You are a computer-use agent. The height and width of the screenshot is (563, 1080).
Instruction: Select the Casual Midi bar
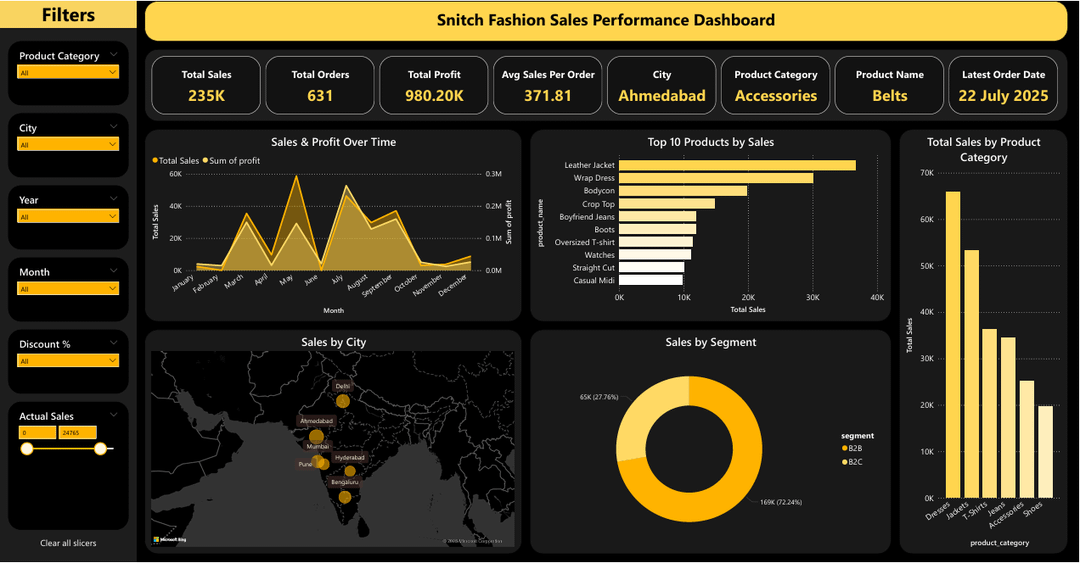pos(651,280)
